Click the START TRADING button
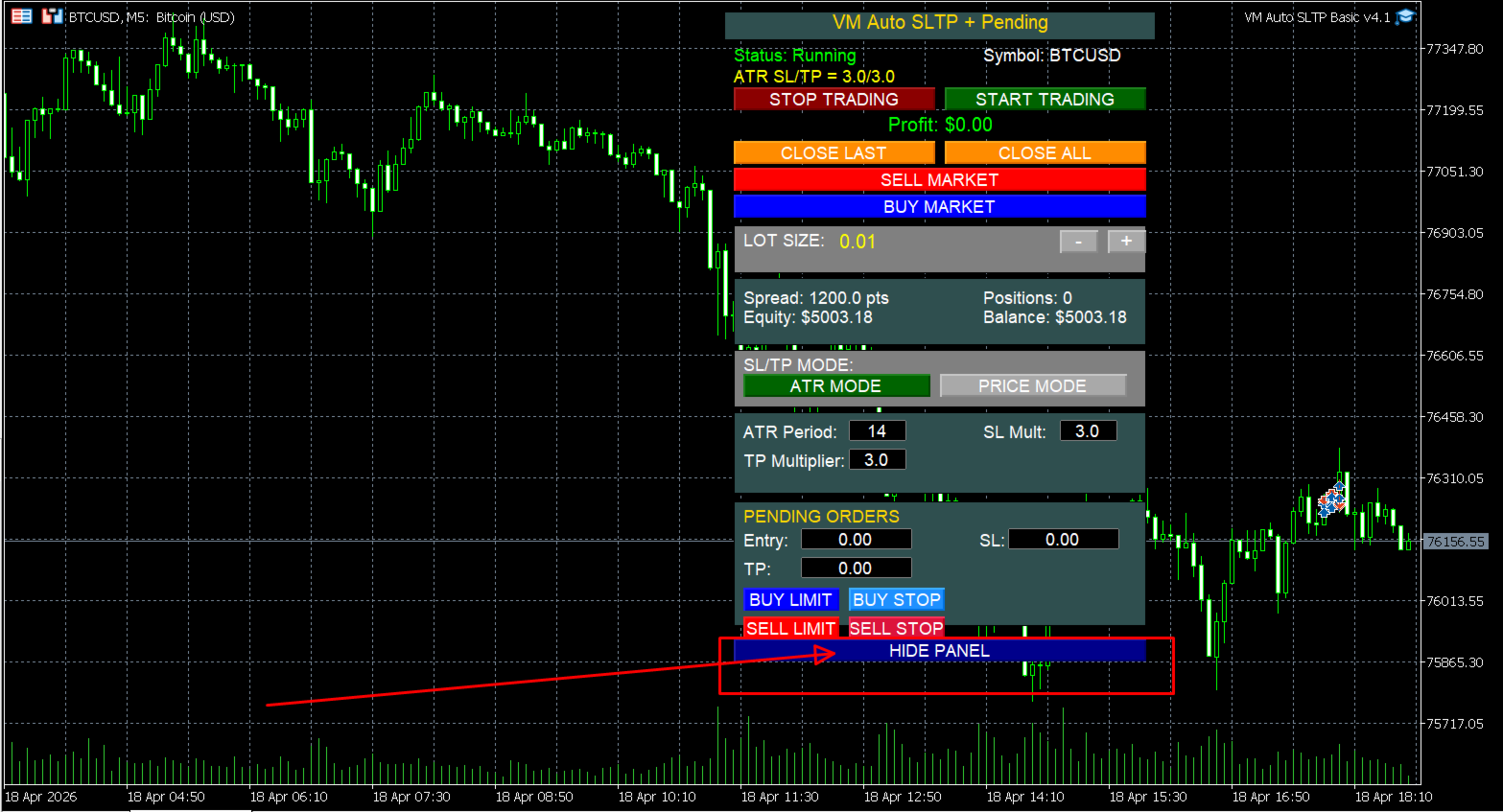 pos(1045,99)
